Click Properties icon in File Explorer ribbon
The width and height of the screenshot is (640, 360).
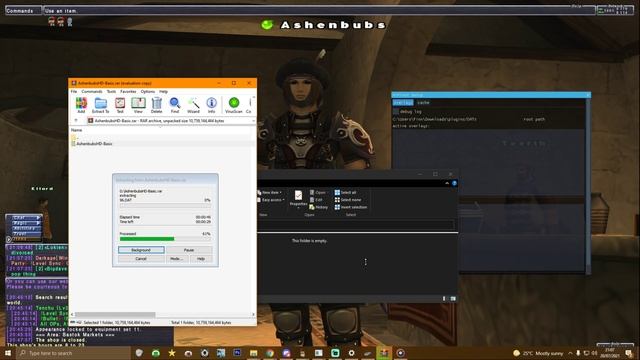pos(298,199)
